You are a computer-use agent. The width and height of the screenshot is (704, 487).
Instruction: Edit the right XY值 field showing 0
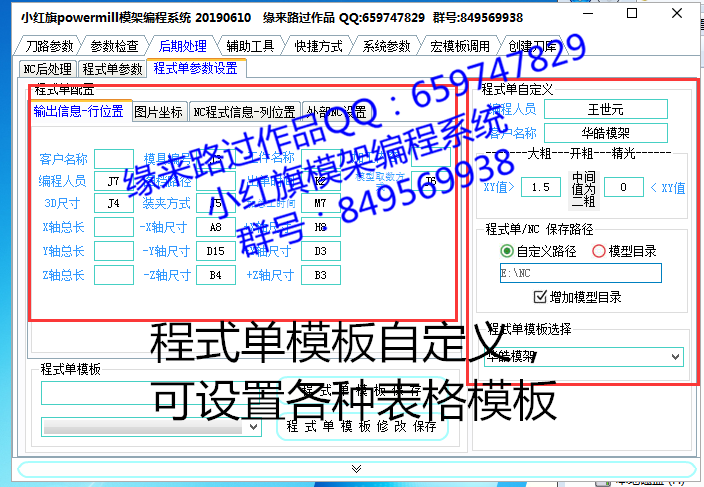point(624,187)
